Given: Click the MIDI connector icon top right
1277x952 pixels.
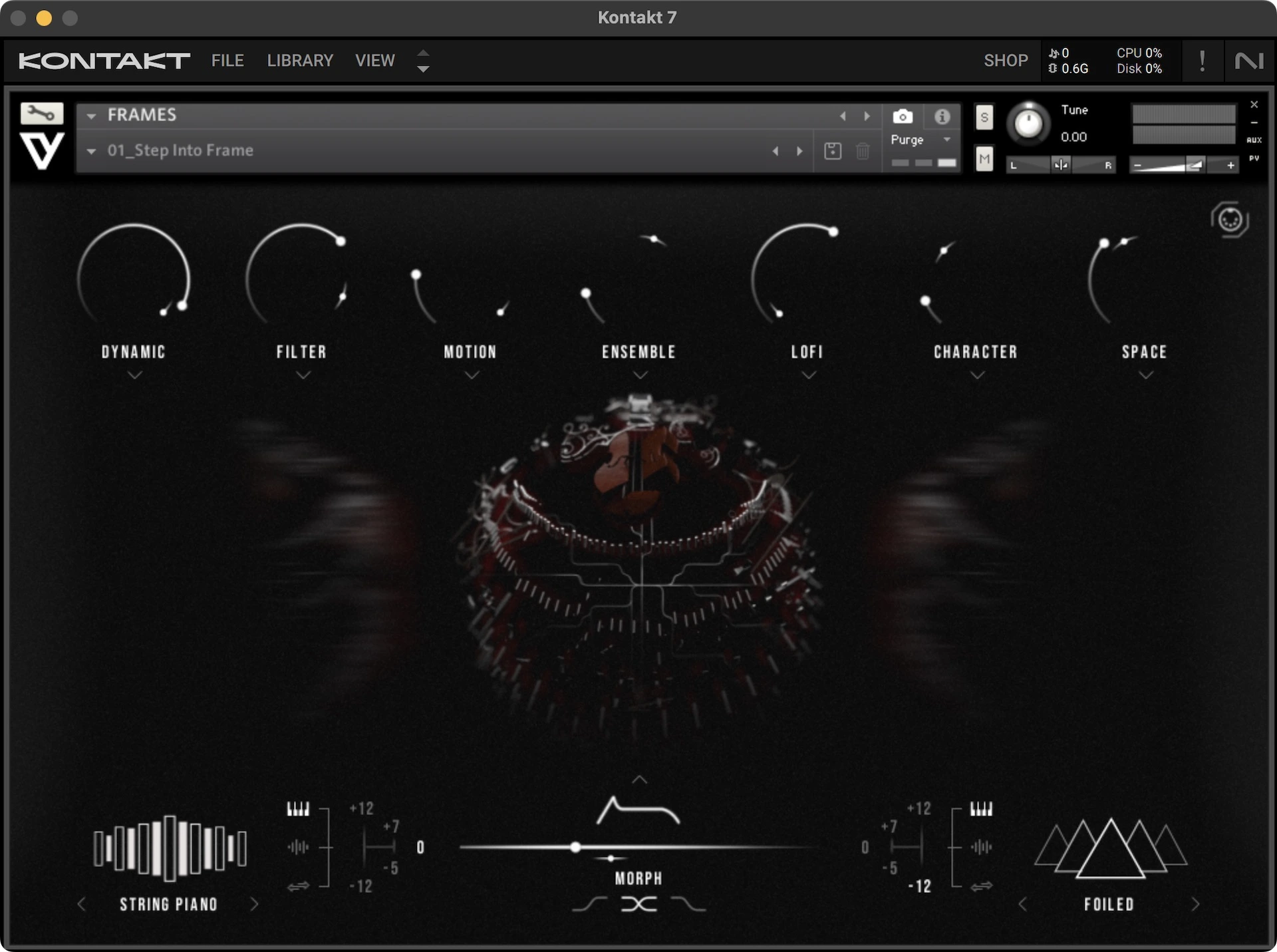Looking at the screenshot, I should [x=1229, y=220].
